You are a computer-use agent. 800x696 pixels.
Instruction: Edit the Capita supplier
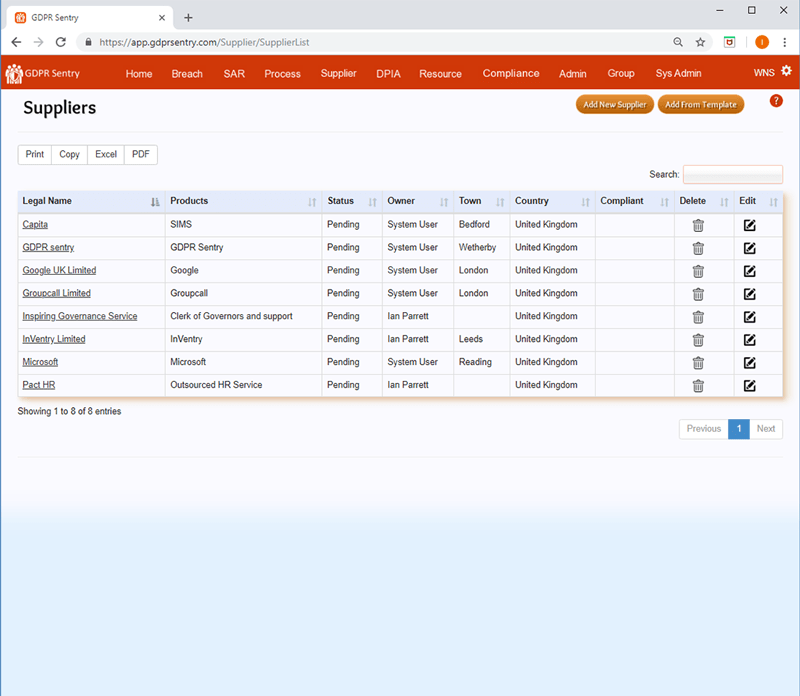749,225
